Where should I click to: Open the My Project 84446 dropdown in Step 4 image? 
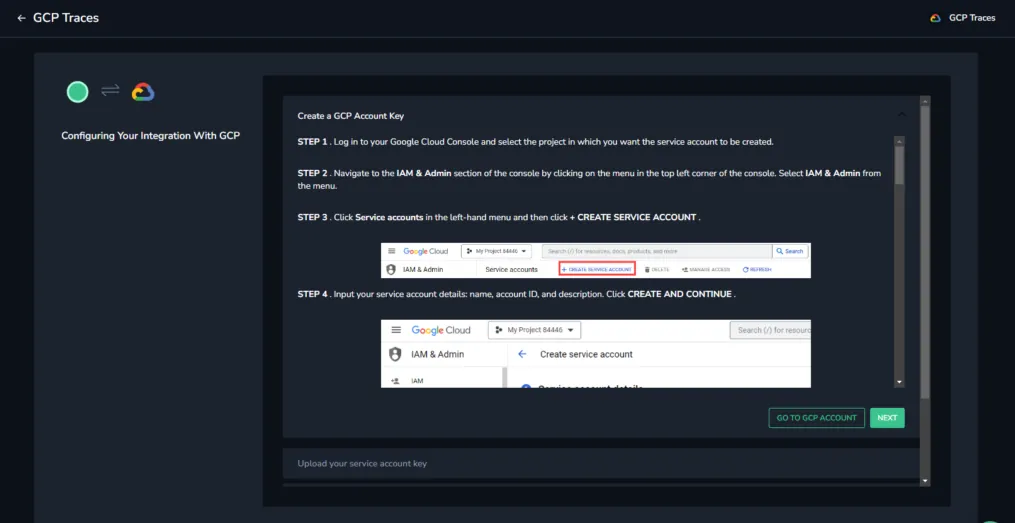pos(535,330)
